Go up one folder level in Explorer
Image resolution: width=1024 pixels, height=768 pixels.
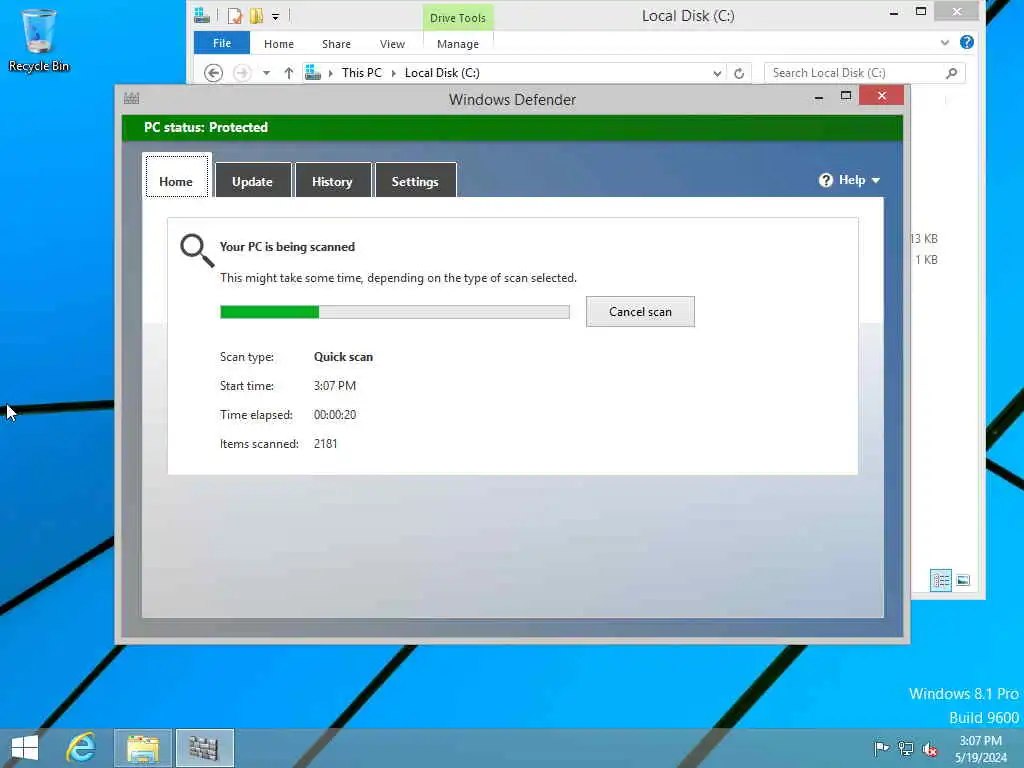pos(289,73)
